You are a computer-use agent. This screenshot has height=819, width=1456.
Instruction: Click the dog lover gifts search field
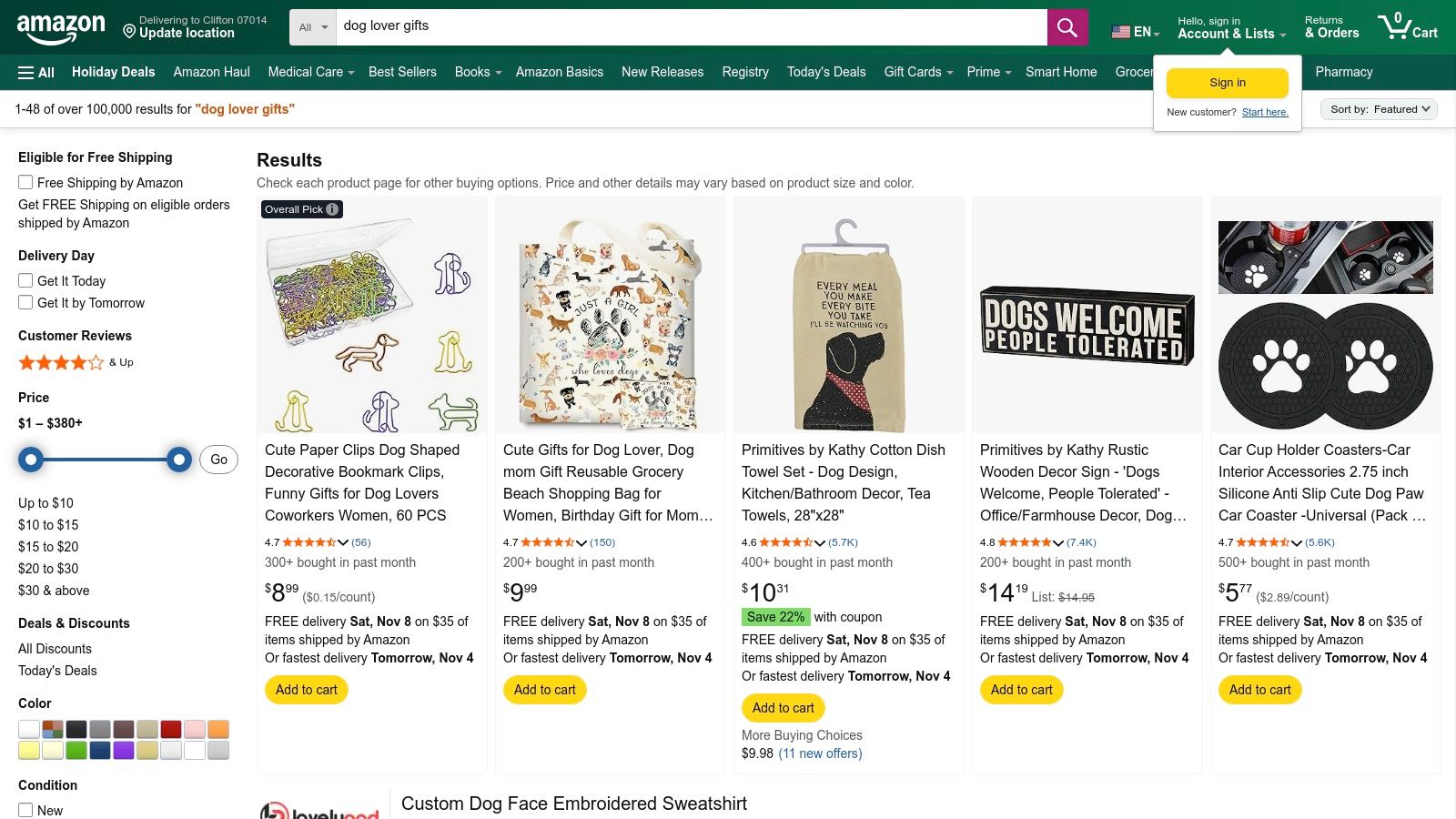(692, 26)
